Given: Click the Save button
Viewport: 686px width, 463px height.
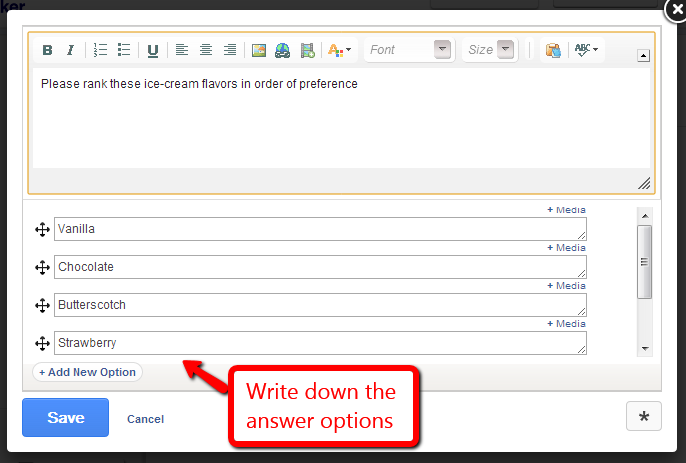Looking at the screenshot, I should pos(65,418).
